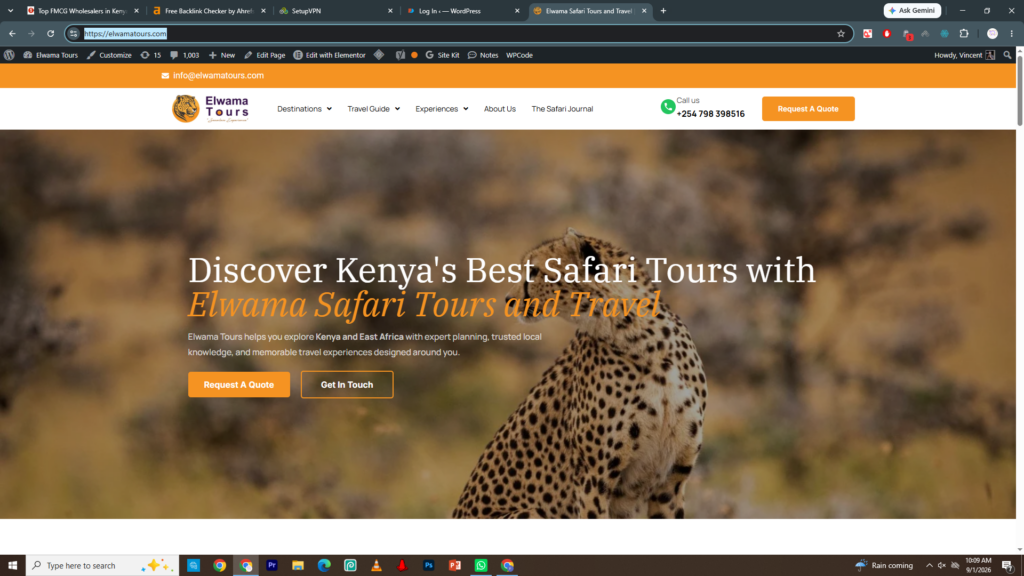Click the Yoast SEO icon in the admin bar
This screenshot has height=576, width=1024.
(x=400, y=56)
